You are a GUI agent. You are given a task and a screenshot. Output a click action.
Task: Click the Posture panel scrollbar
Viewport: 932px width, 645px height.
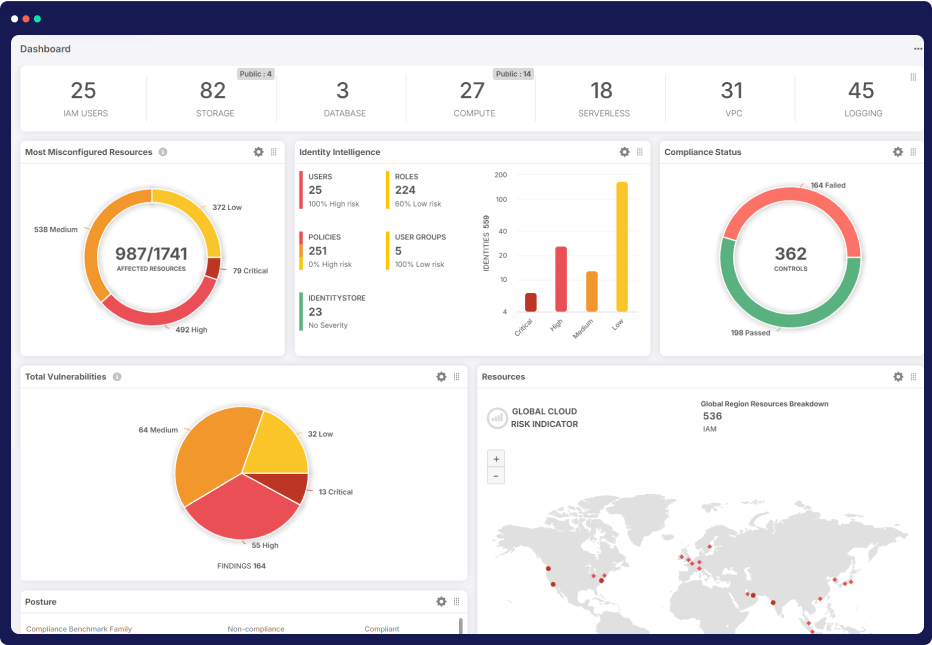(x=460, y=626)
